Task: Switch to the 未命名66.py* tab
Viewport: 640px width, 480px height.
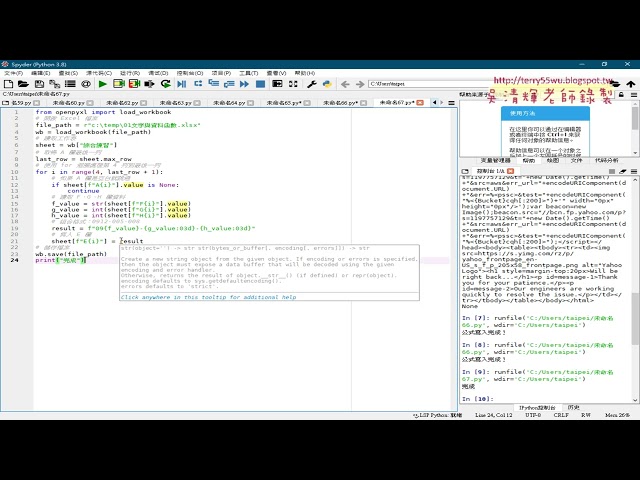Action: pos(340,103)
